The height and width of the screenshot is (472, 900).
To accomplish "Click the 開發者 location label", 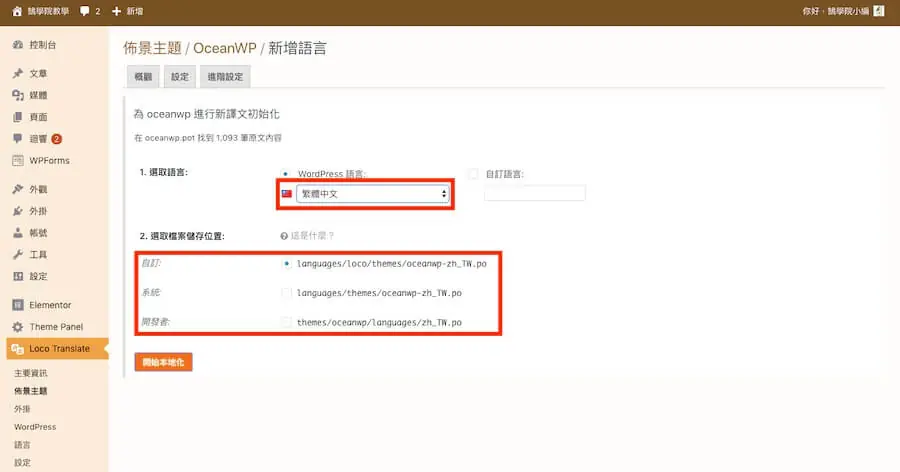I will click(155, 322).
